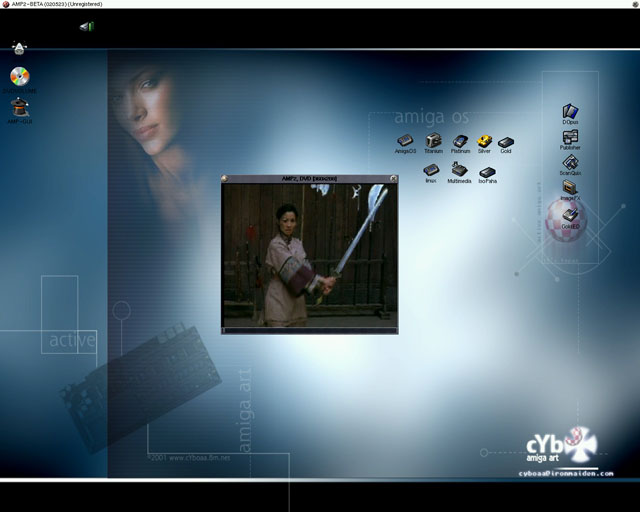This screenshot has width=640, height=512.
Task: Open the DVD disc desktop icon
Action: pos(20,76)
